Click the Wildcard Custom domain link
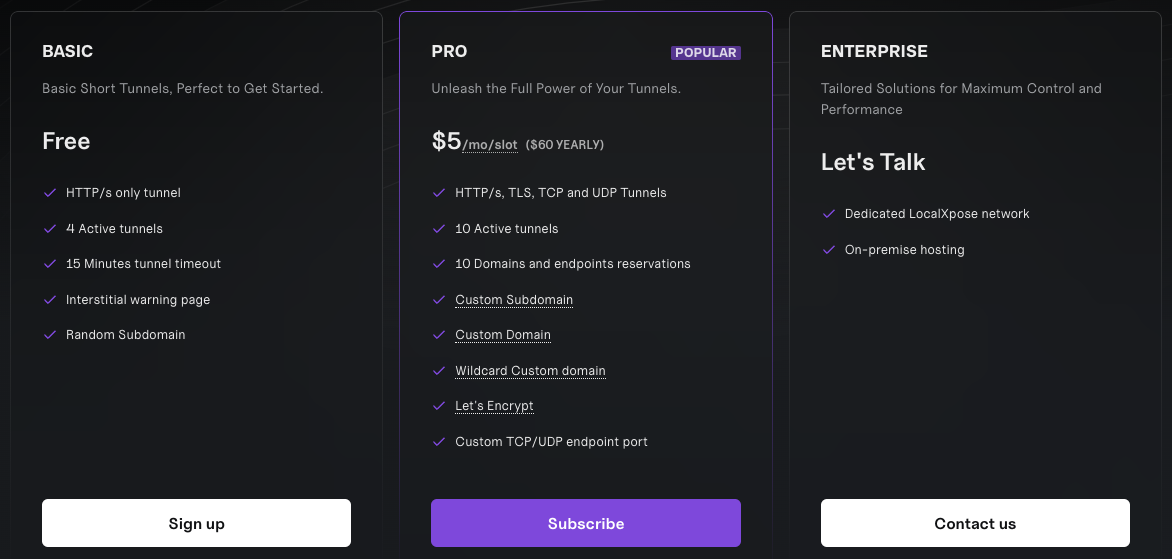This screenshot has width=1172, height=559. click(530, 371)
